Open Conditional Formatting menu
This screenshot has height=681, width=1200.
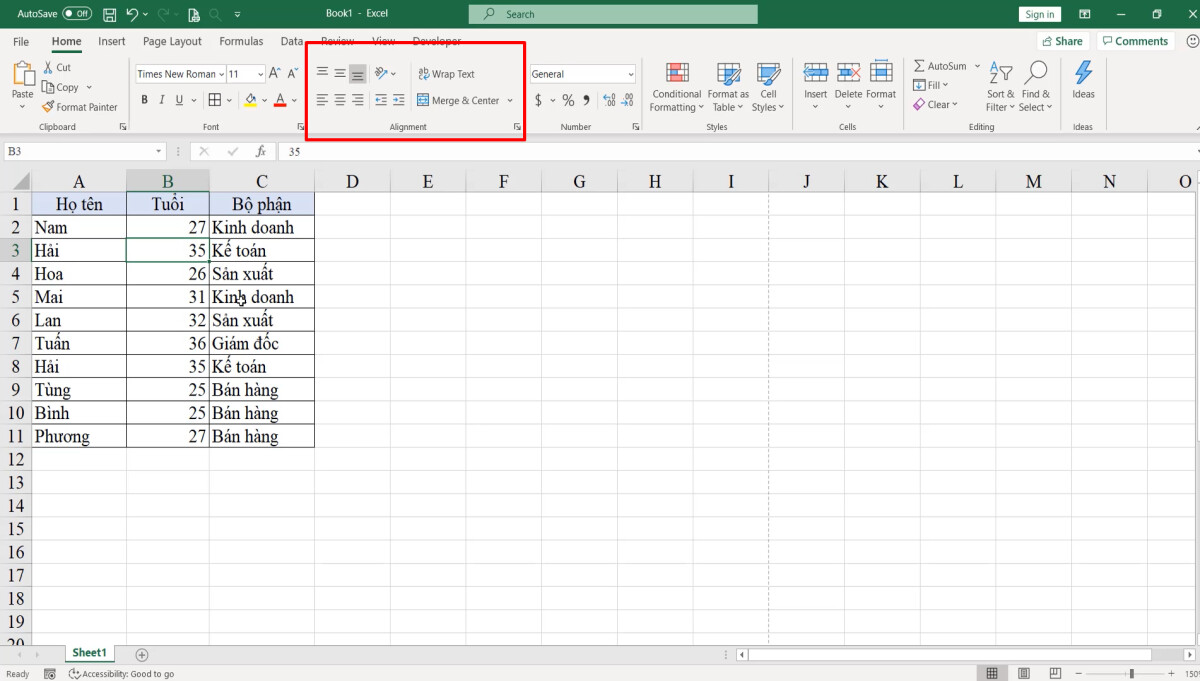tap(676, 87)
